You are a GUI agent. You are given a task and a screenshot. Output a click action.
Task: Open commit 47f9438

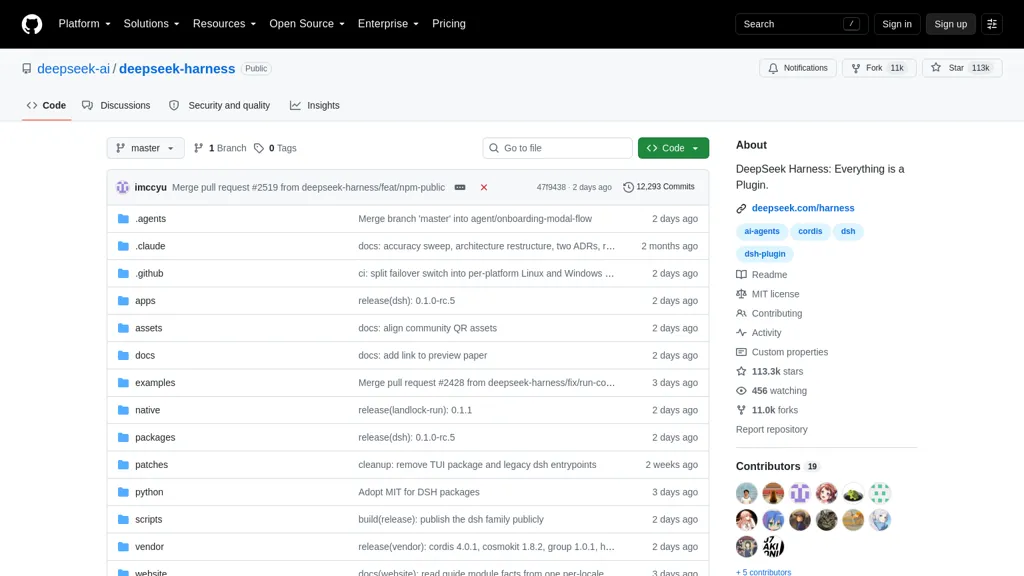click(551, 187)
